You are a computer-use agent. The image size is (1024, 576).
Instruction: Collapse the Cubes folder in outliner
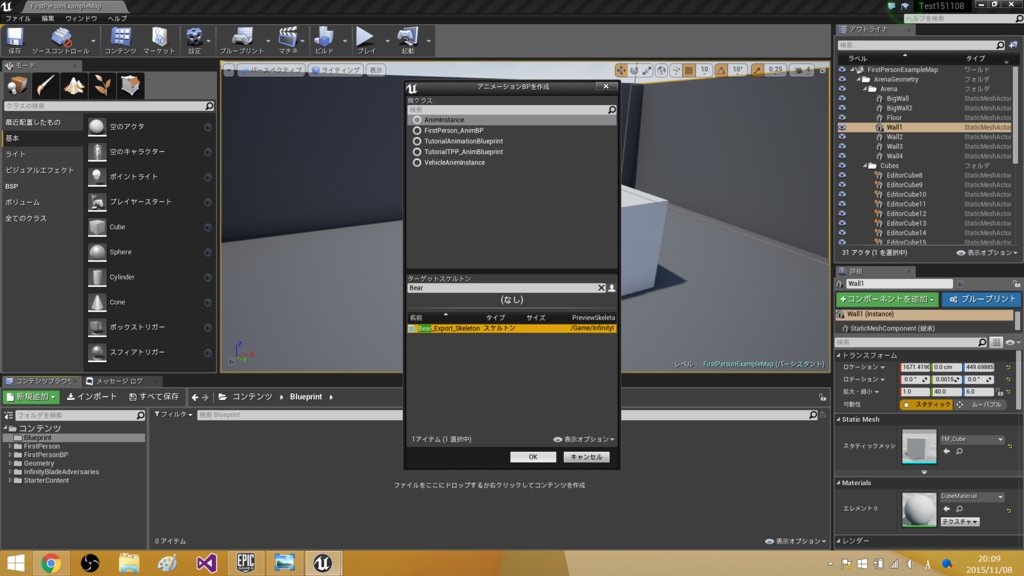pos(865,166)
